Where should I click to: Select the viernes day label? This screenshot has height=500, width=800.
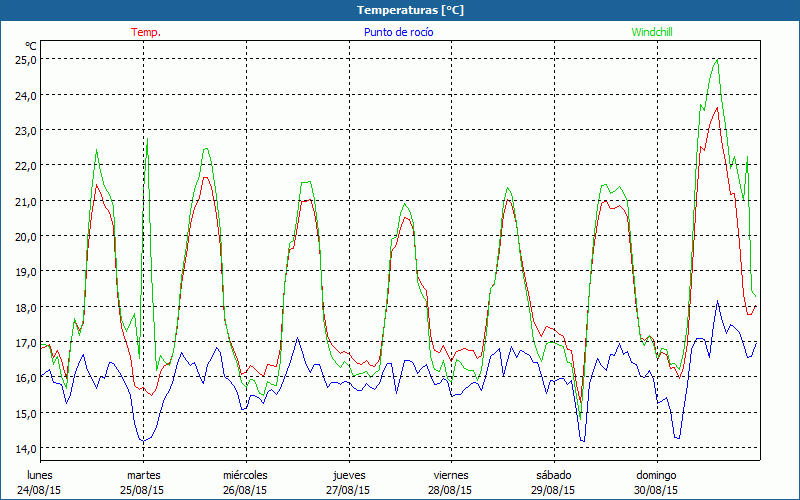(451, 475)
